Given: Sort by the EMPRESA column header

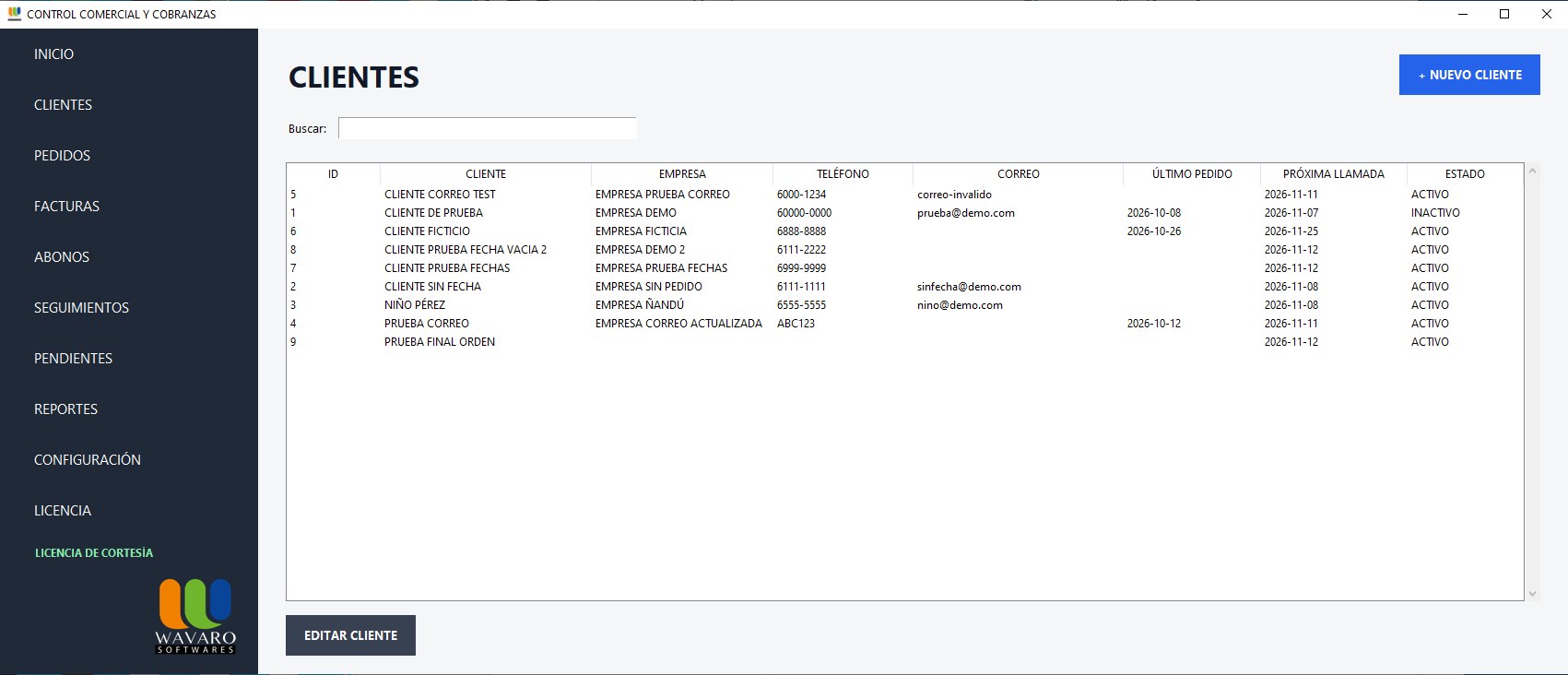Looking at the screenshot, I should 682,174.
